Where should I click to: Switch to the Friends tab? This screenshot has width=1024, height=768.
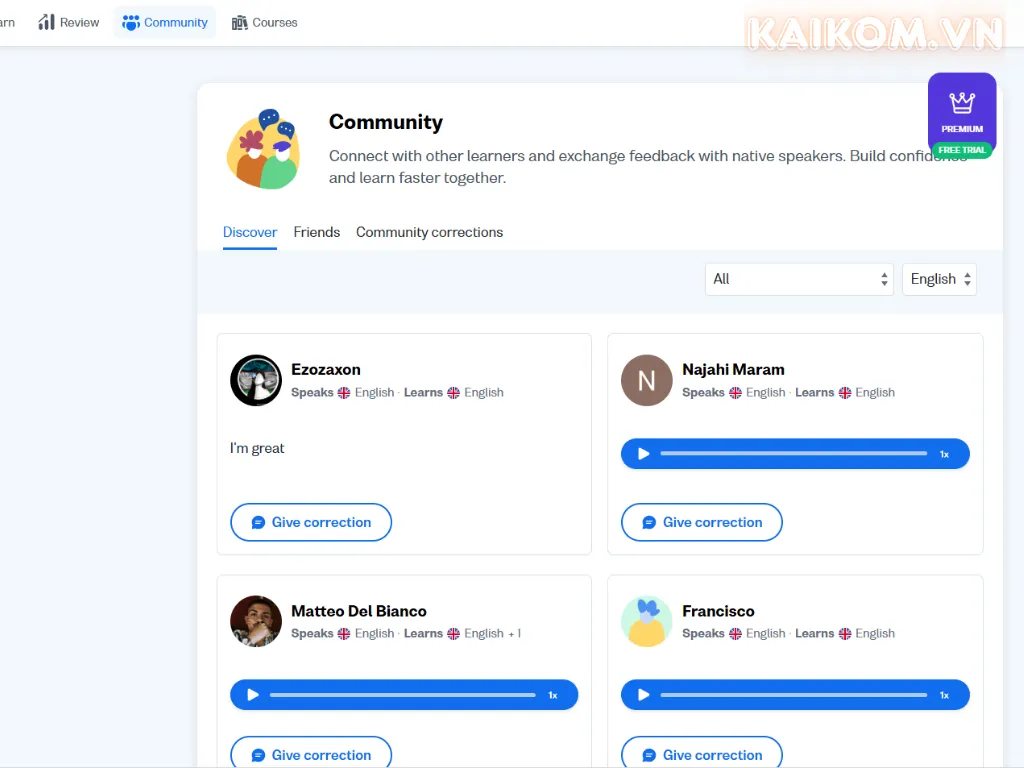tap(317, 232)
